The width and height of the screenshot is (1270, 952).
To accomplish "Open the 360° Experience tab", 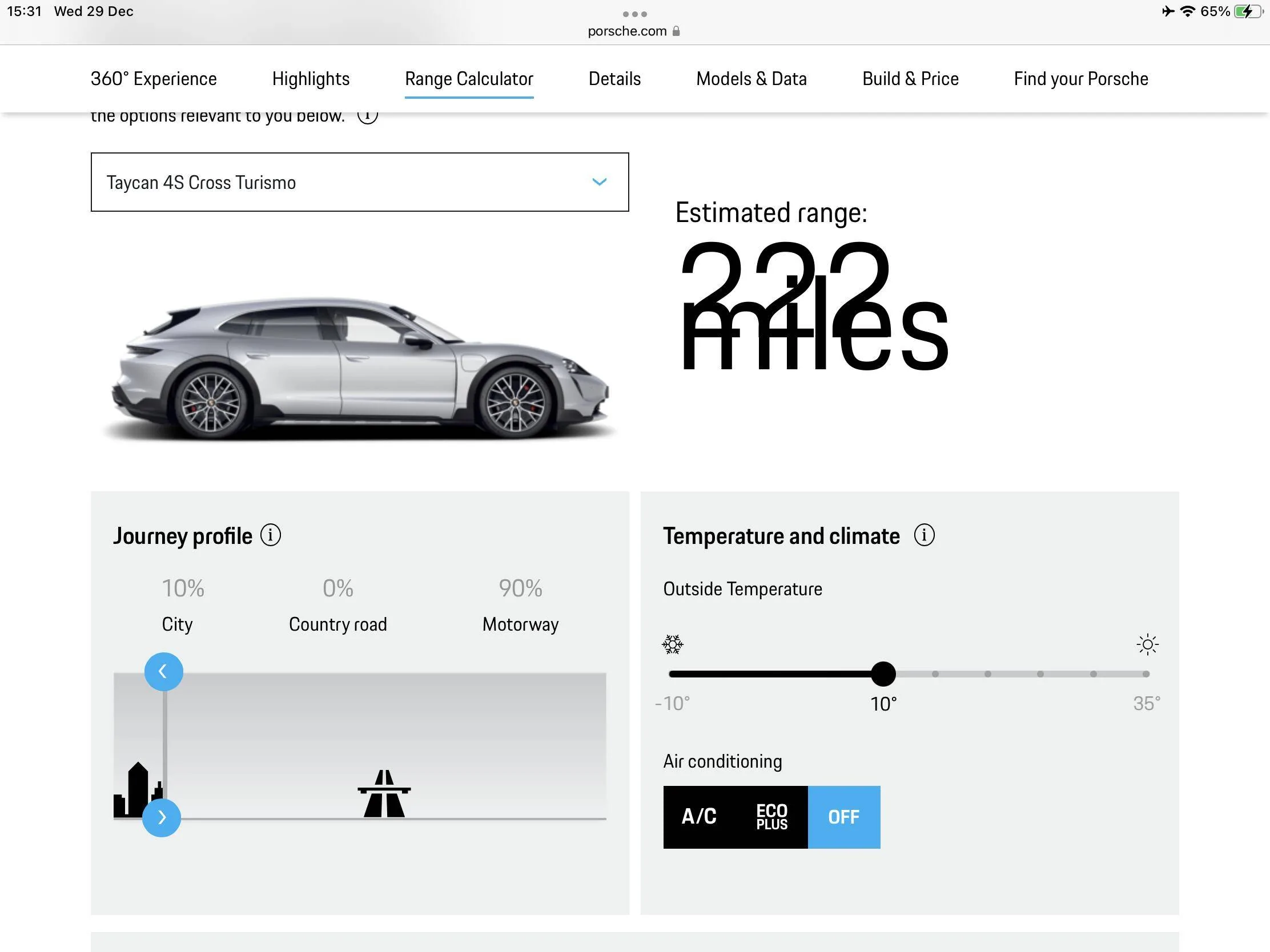I will click(x=153, y=79).
